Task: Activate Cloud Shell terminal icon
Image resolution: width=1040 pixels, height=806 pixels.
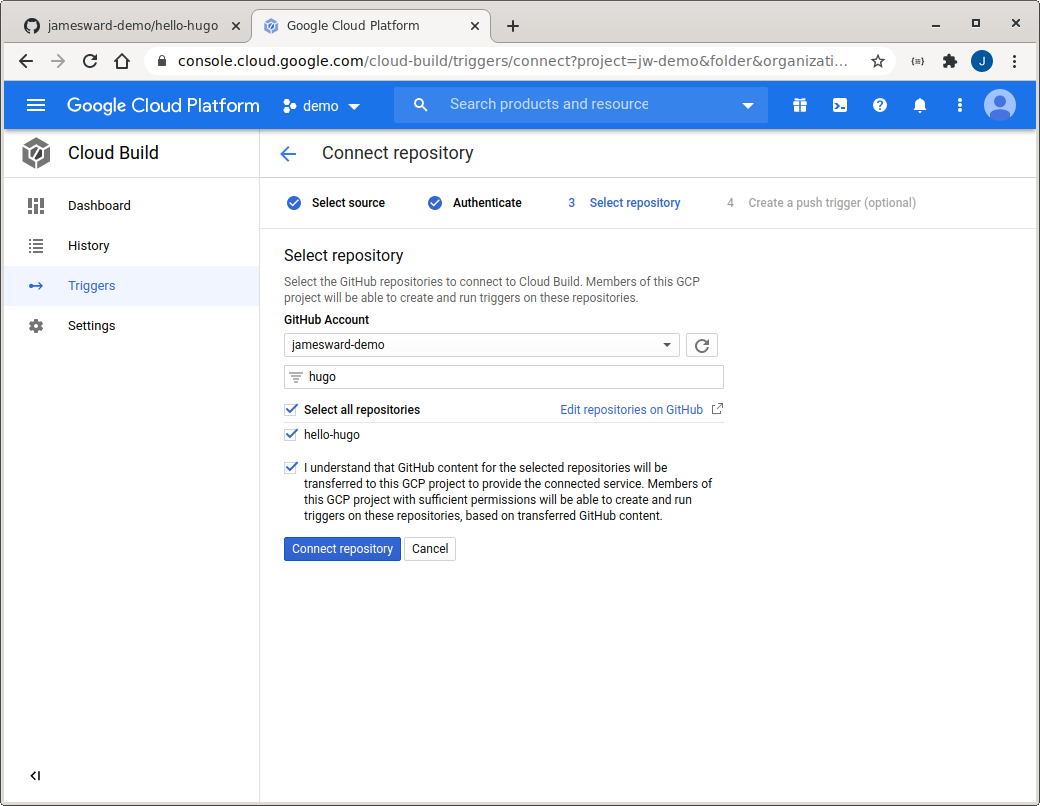Action: pos(840,105)
